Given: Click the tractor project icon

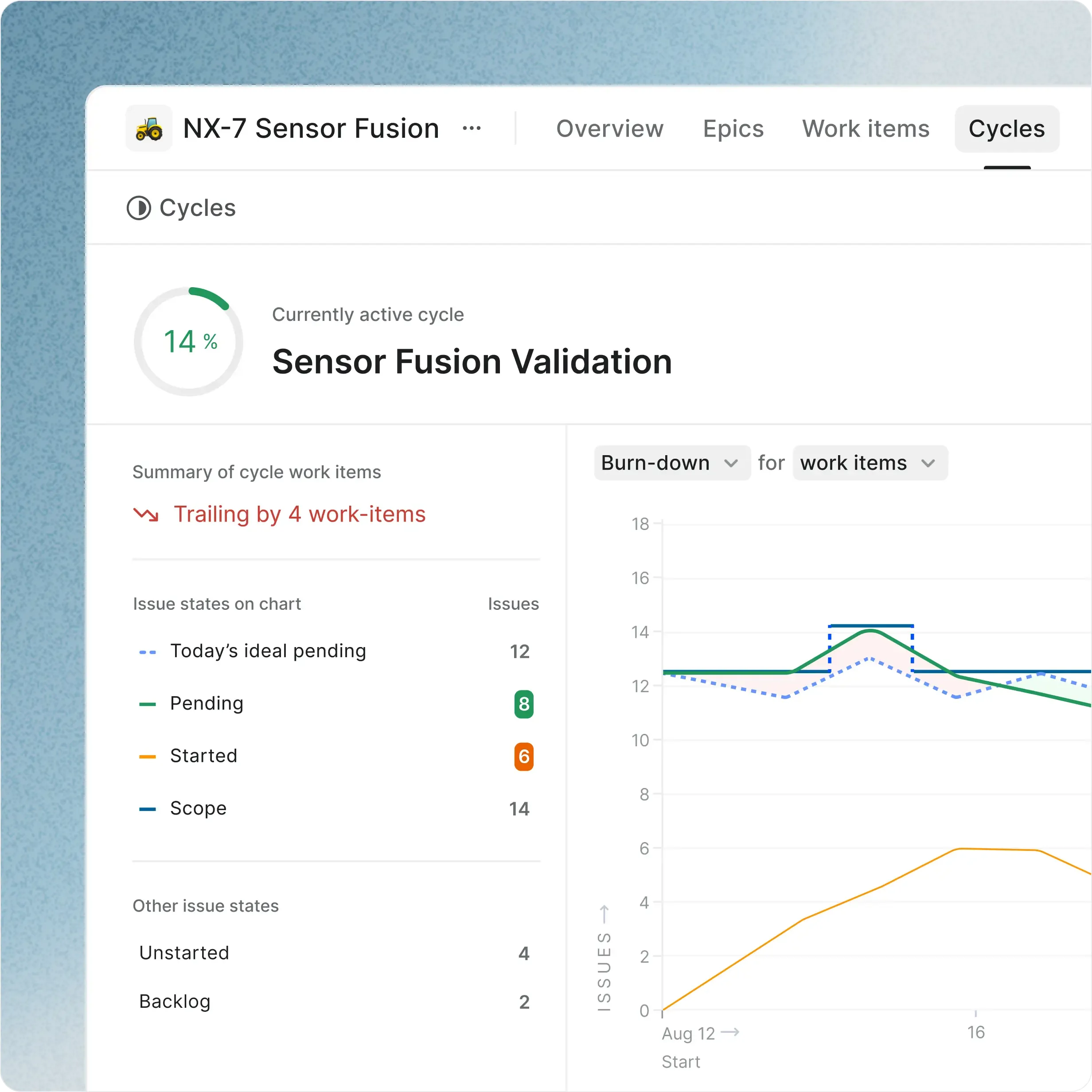Looking at the screenshot, I should 148,129.
